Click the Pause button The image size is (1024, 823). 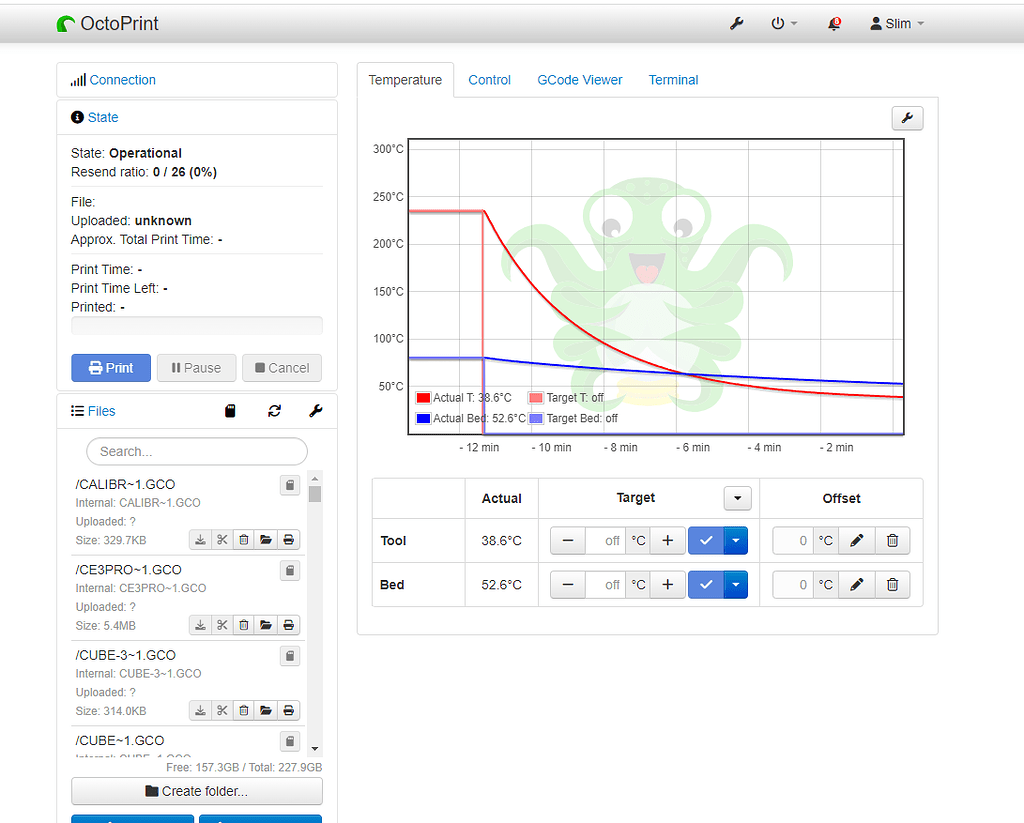pos(196,368)
